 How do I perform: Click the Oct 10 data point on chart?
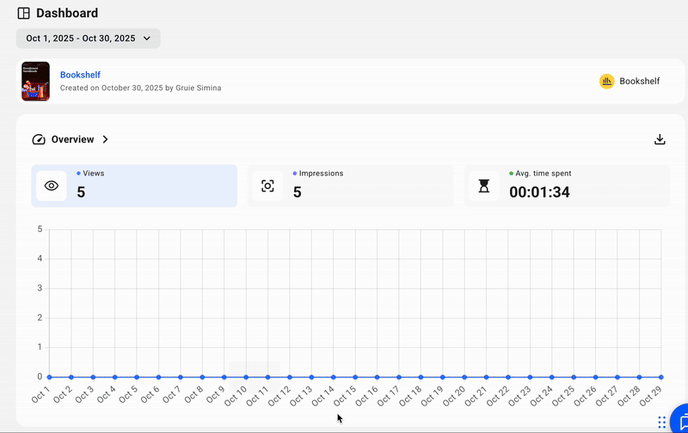click(246, 377)
